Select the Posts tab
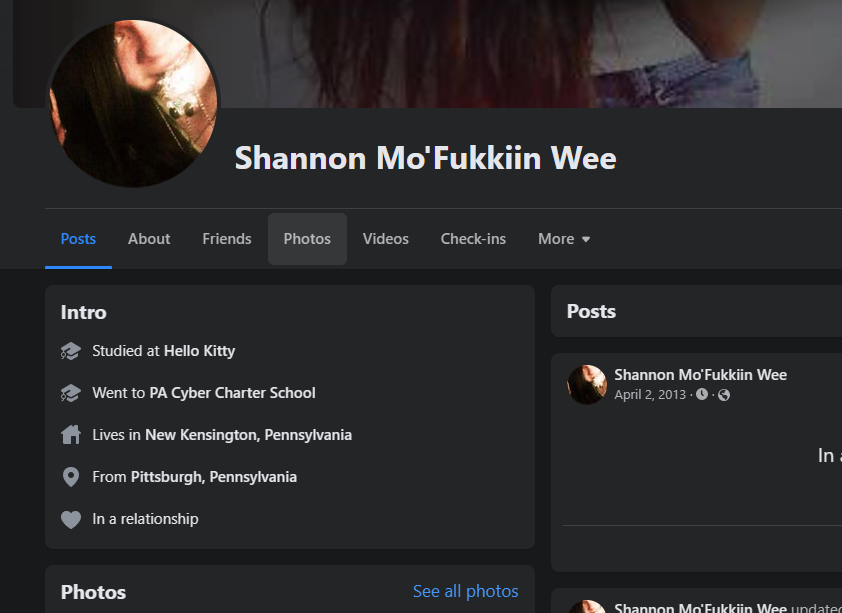 78,239
